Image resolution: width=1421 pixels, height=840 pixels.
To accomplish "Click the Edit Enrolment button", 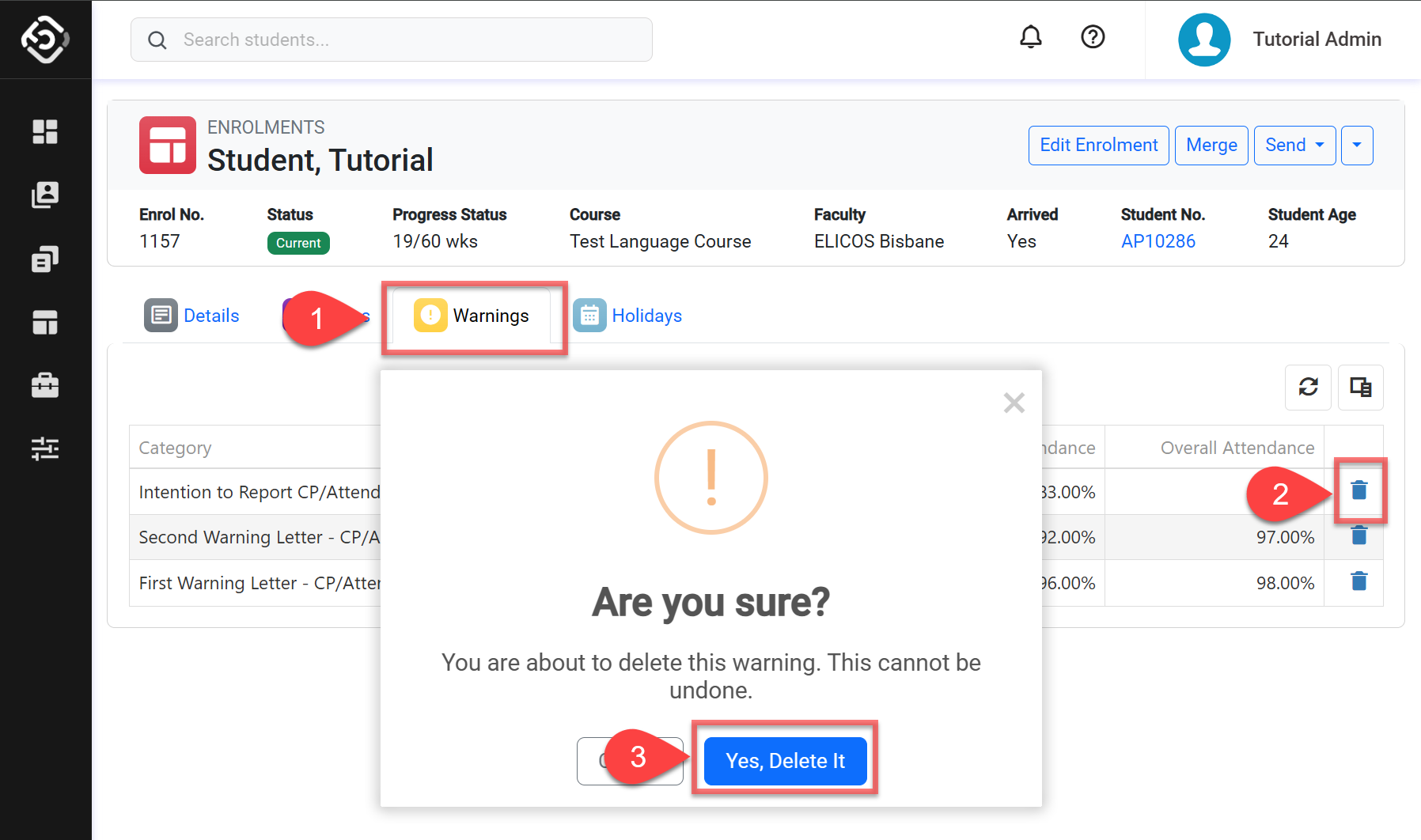I will click(x=1098, y=146).
